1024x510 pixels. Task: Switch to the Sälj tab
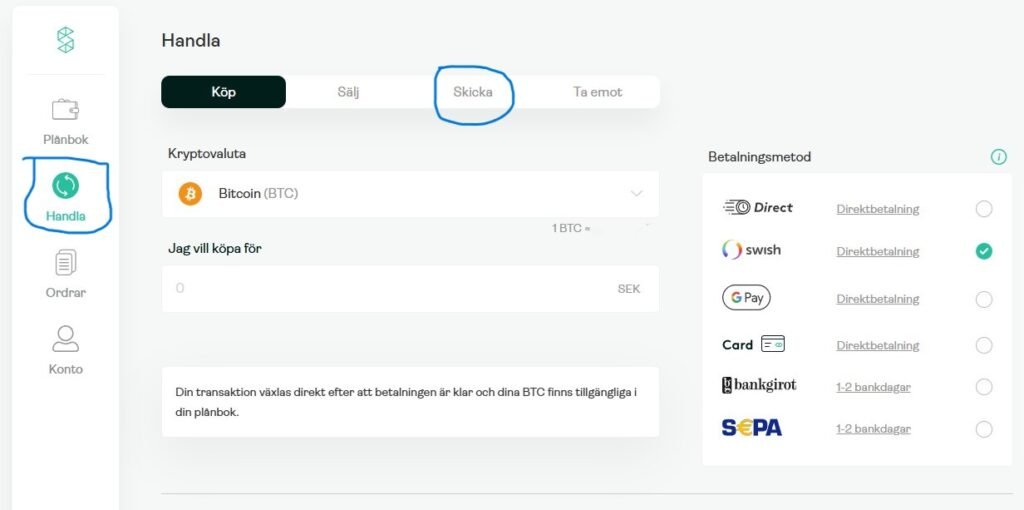[348, 92]
